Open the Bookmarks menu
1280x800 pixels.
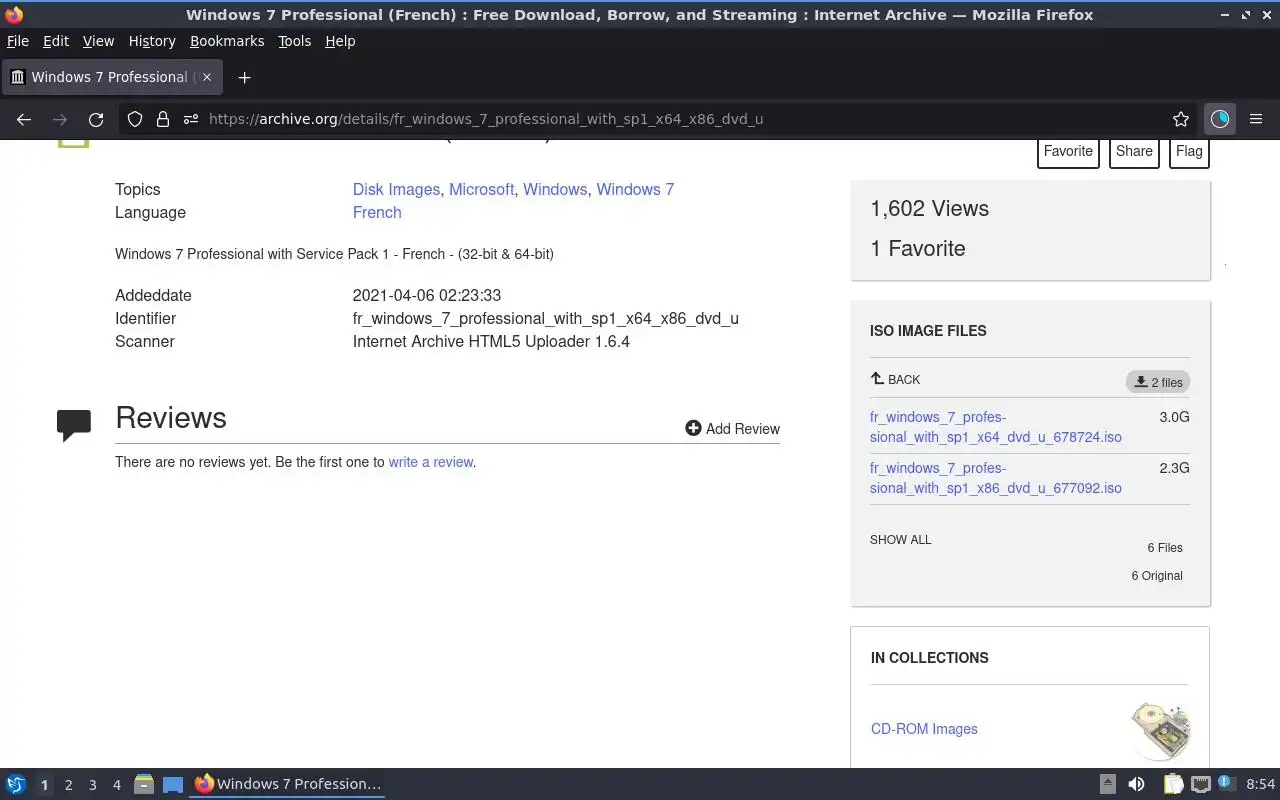click(227, 41)
